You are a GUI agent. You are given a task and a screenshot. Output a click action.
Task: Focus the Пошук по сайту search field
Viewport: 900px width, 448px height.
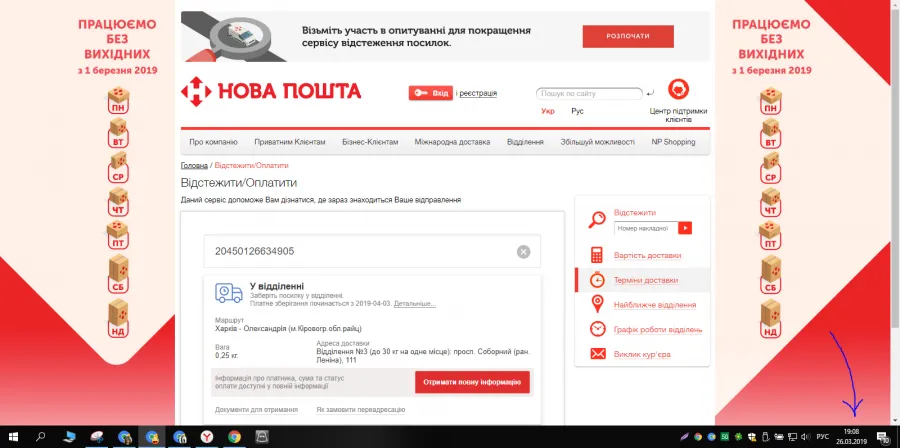coord(589,94)
